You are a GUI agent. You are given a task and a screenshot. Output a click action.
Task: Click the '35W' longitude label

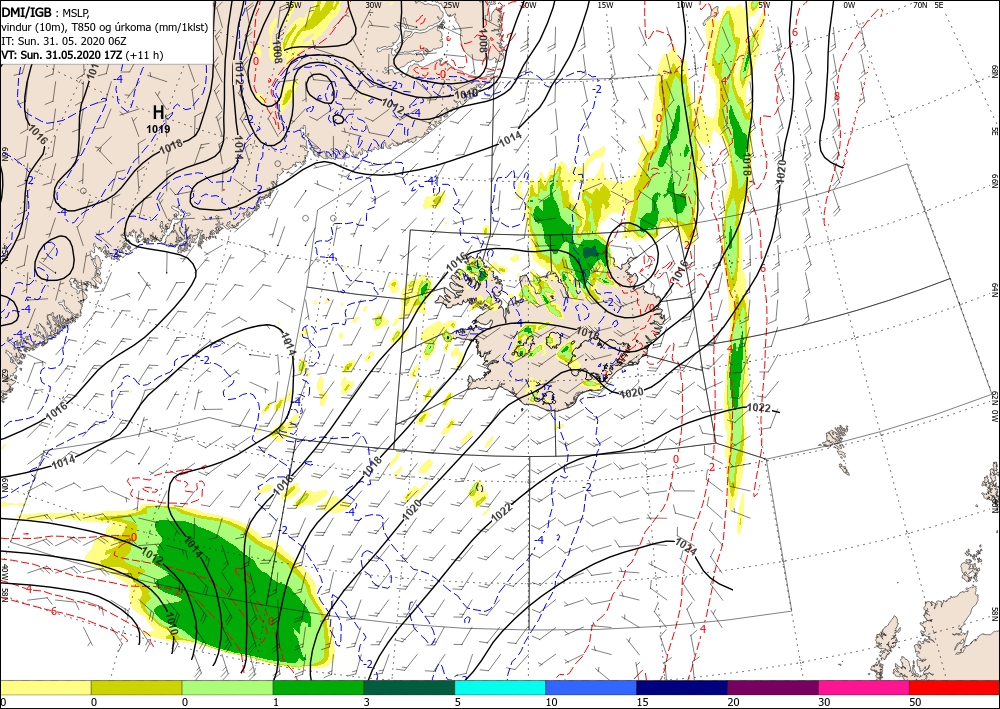293,5
